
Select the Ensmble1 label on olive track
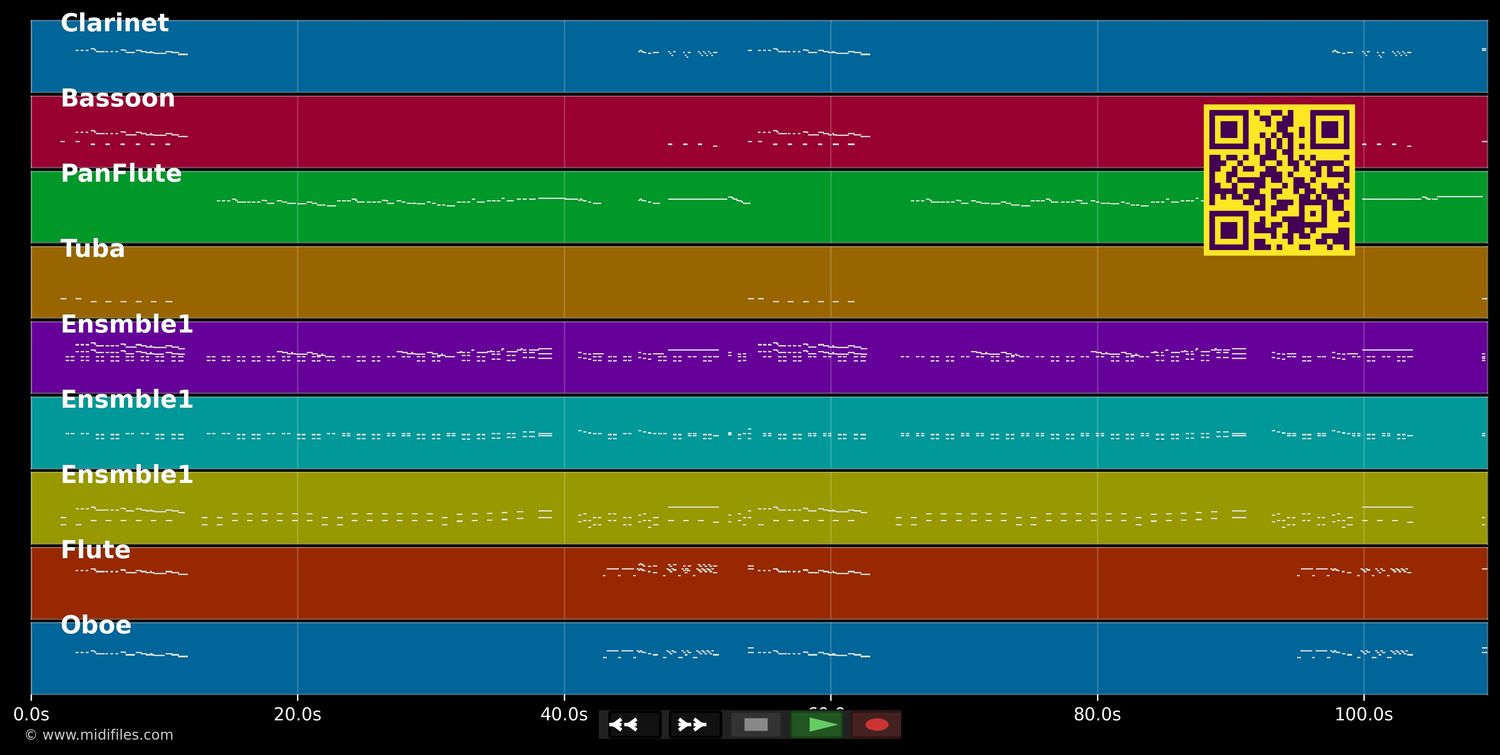tap(127, 475)
